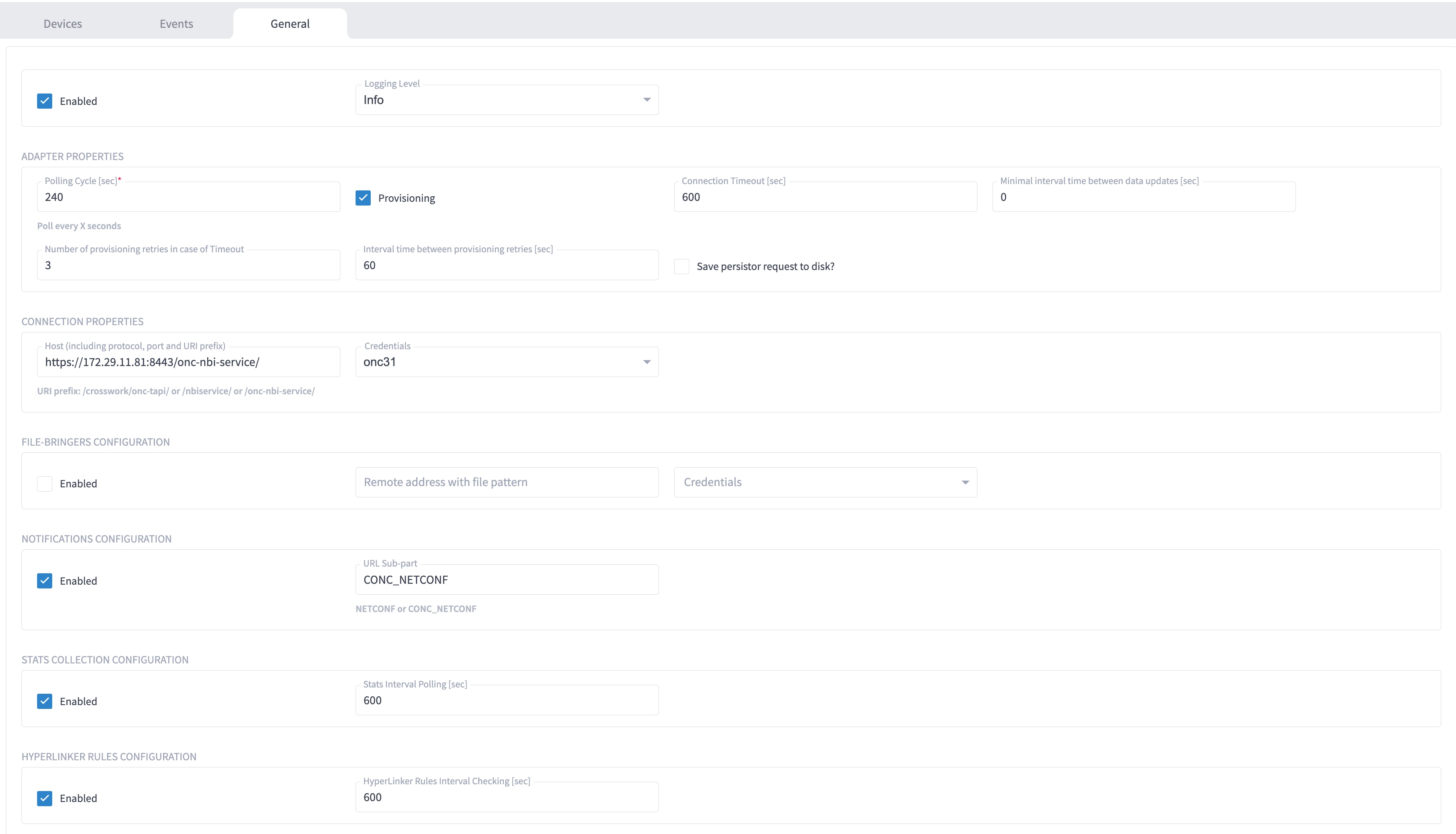Edit the URL Sub-part field
The image size is (1456, 834).
(507, 580)
